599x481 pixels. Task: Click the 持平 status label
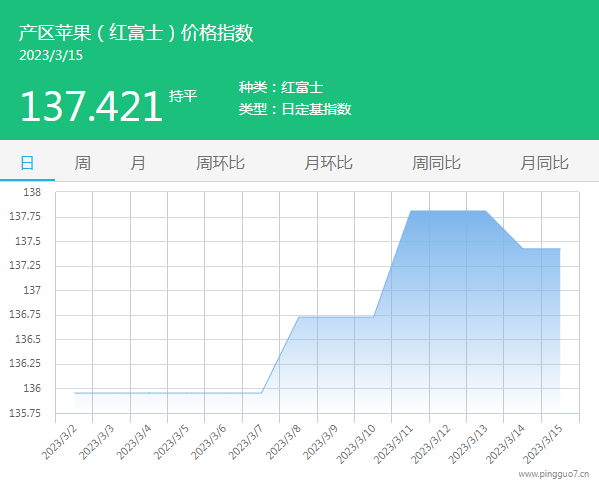point(183,96)
